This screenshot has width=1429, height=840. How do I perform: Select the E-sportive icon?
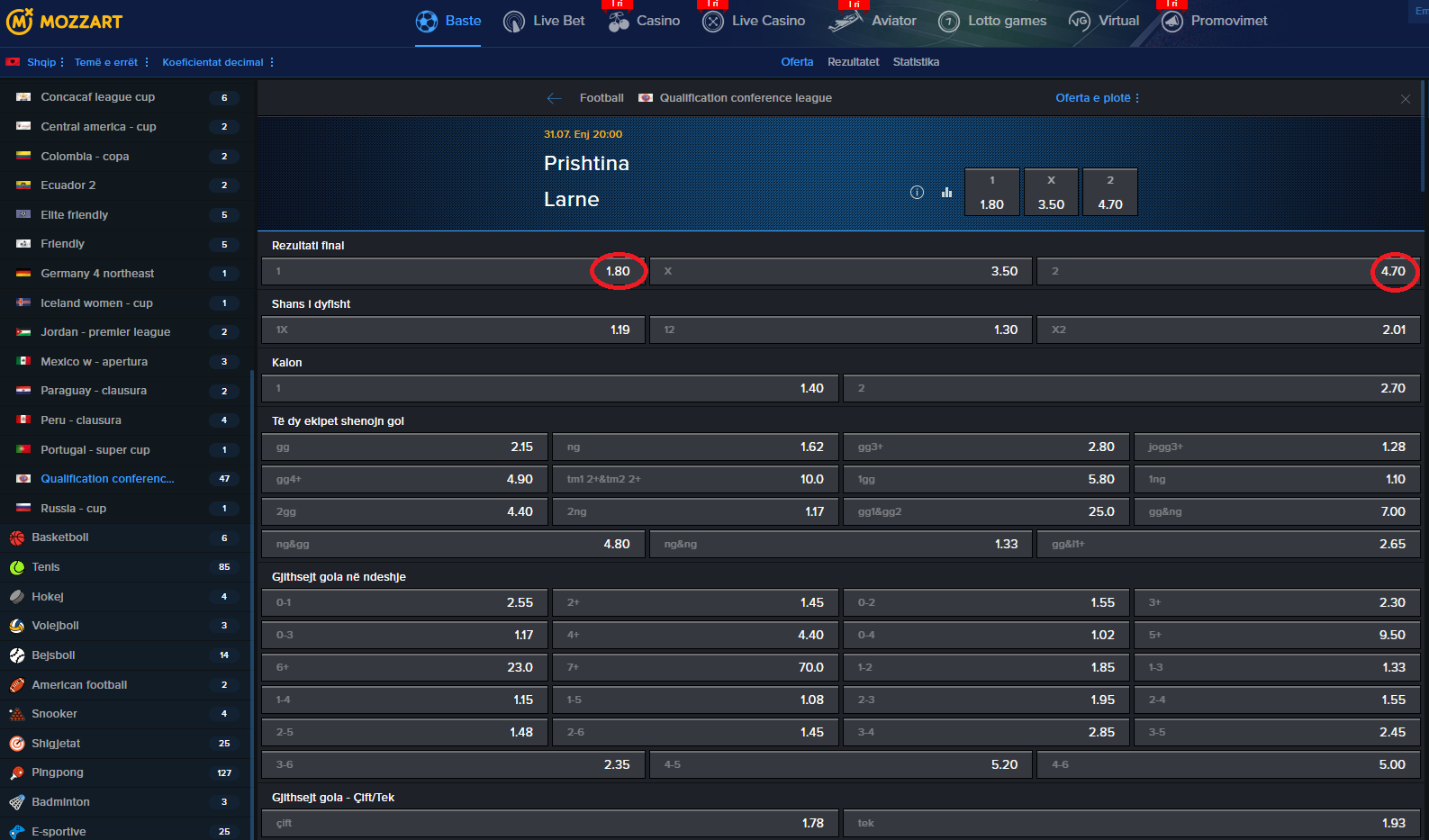coord(17,832)
